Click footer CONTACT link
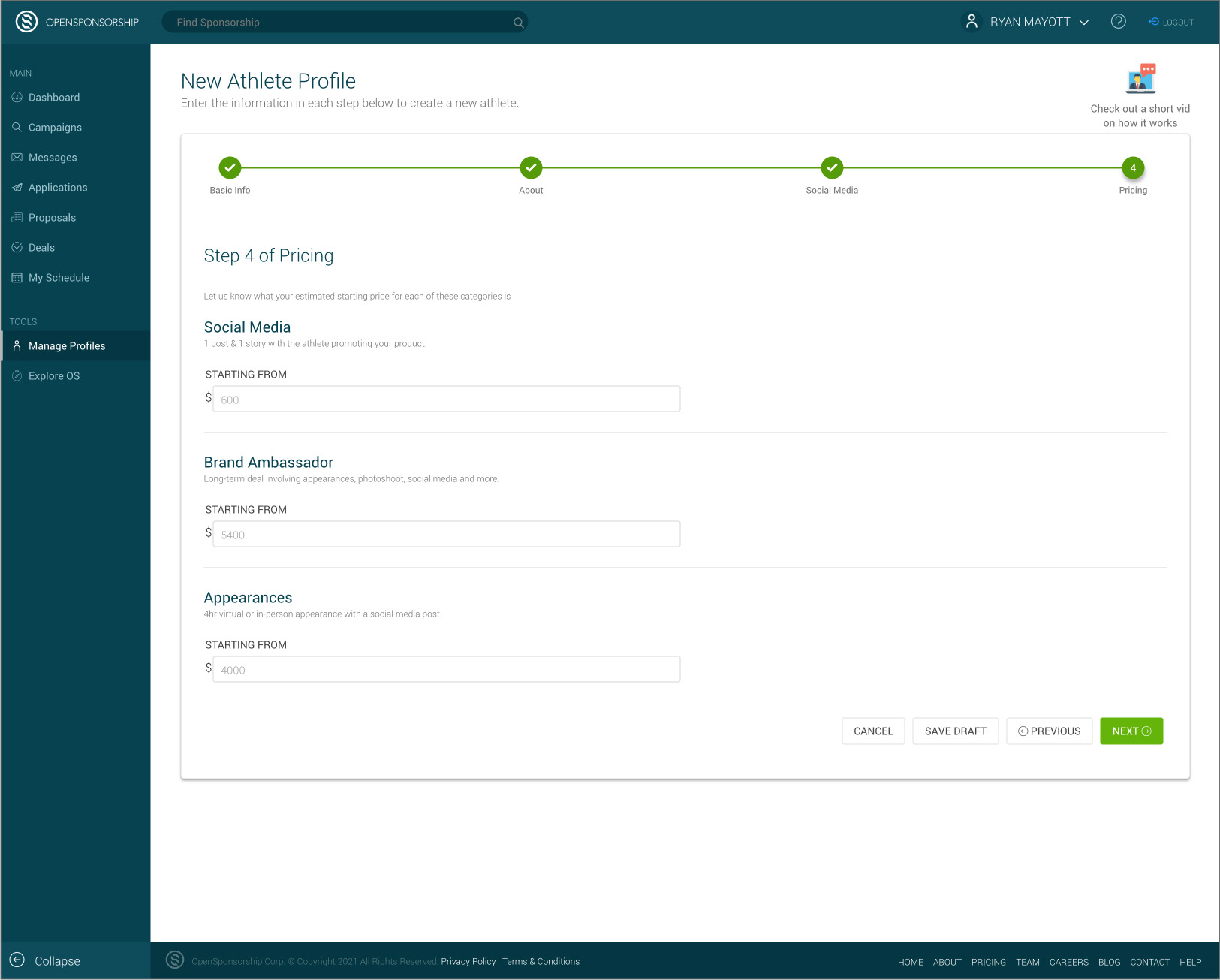Viewport: 1220px width, 980px height. 1150,962
